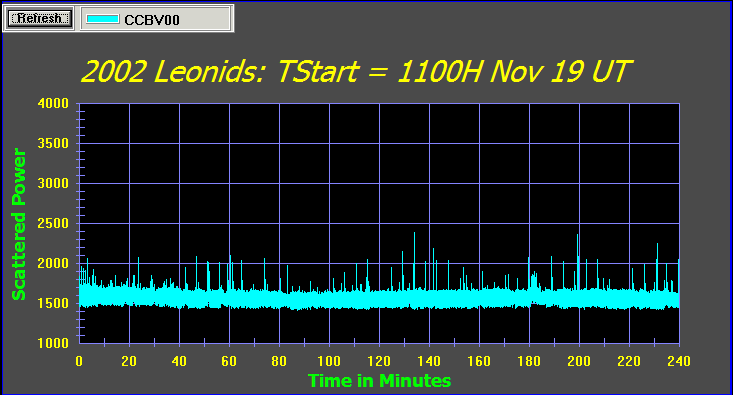The height and width of the screenshot is (395, 733).
Task: Click the Refresh button
Action: pos(40,18)
